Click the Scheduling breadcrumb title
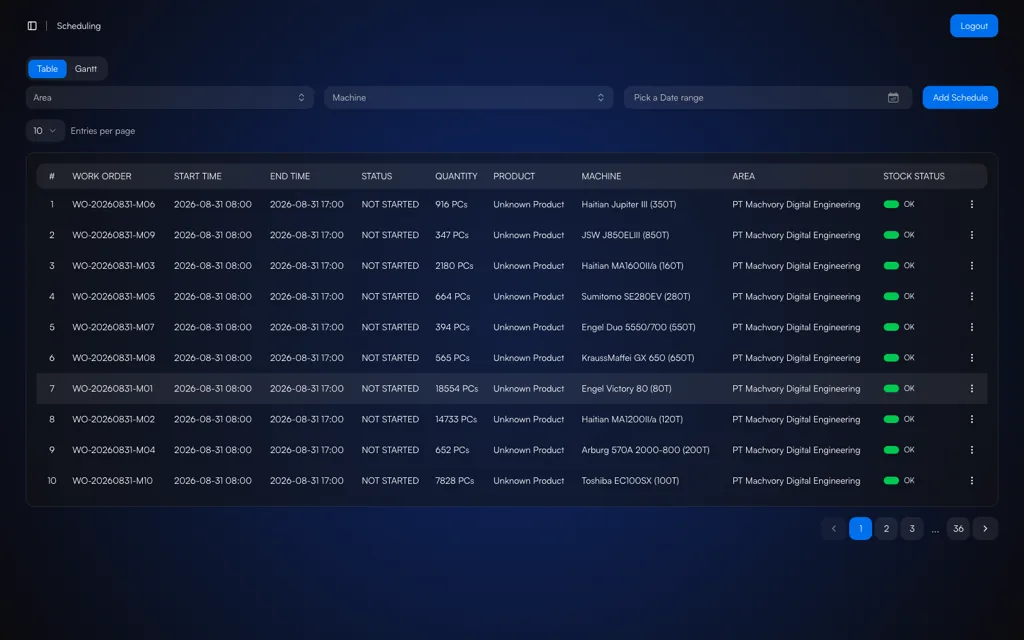This screenshot has width=1024, height=640. point(78,26)
